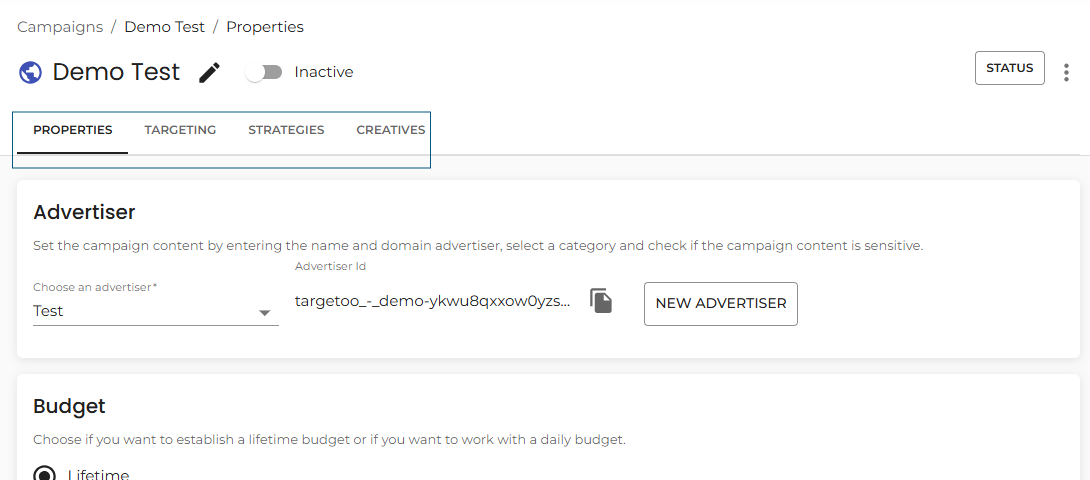Image resolution: width=1090 pixels, height=480 pixels.
Task: Click Properties in the breadcrumb trail
Action: point(265,27)
